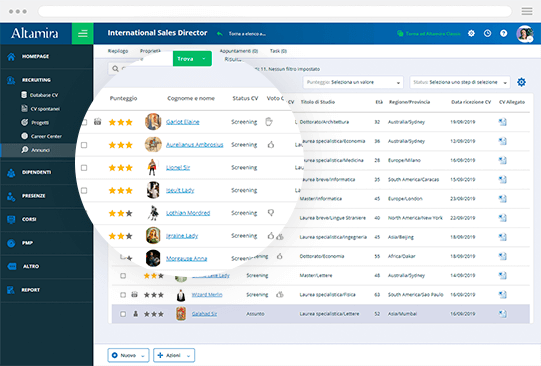541x366 pixels.
Task: Open user profile avatar menu
Action: (x=524, y=34)
